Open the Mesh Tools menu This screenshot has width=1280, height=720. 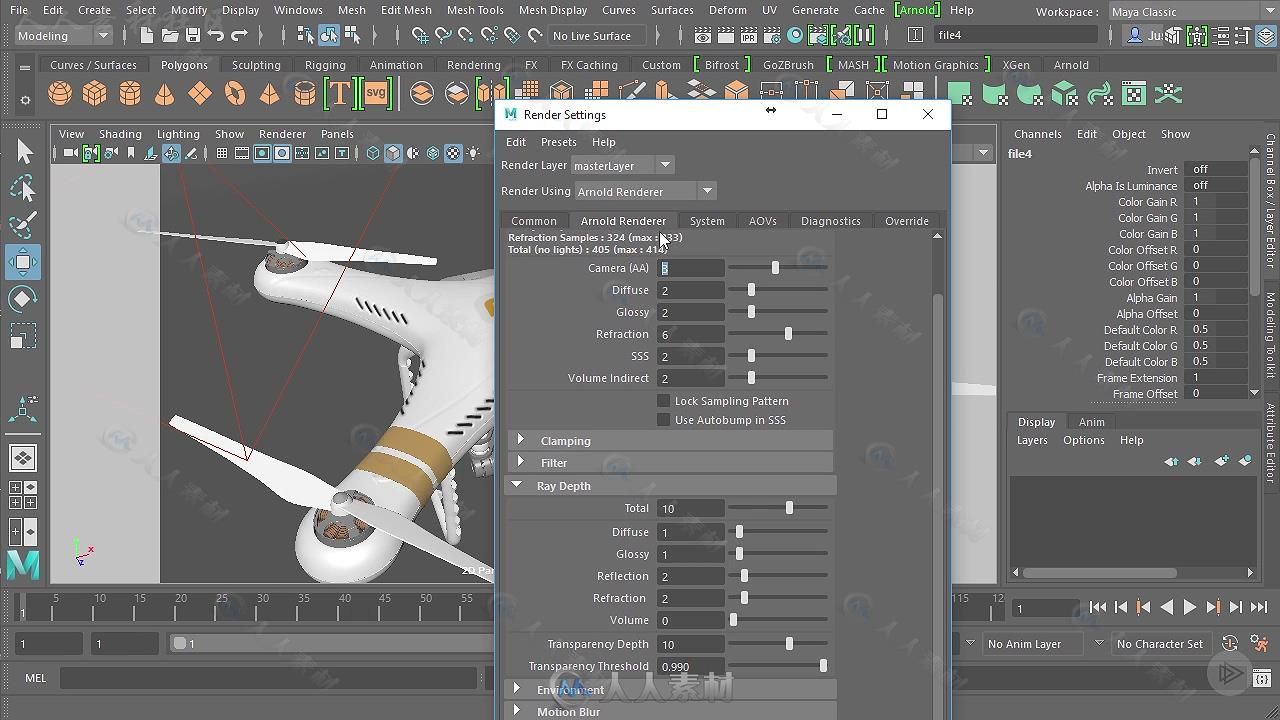point(475,10)
